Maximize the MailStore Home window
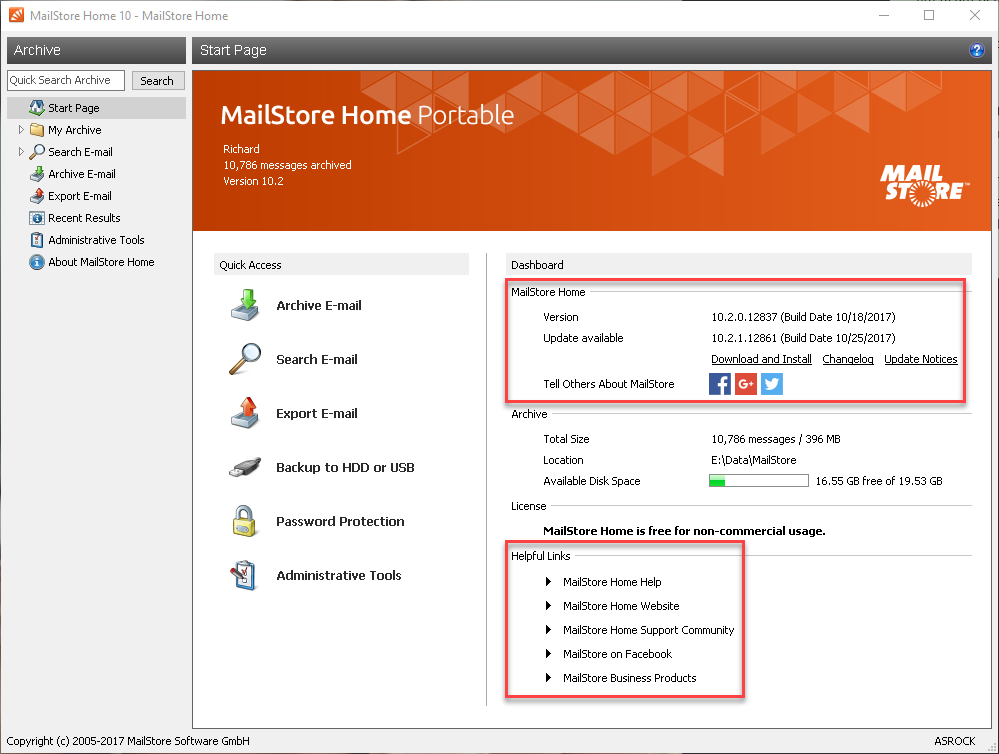 click(929, 15)
